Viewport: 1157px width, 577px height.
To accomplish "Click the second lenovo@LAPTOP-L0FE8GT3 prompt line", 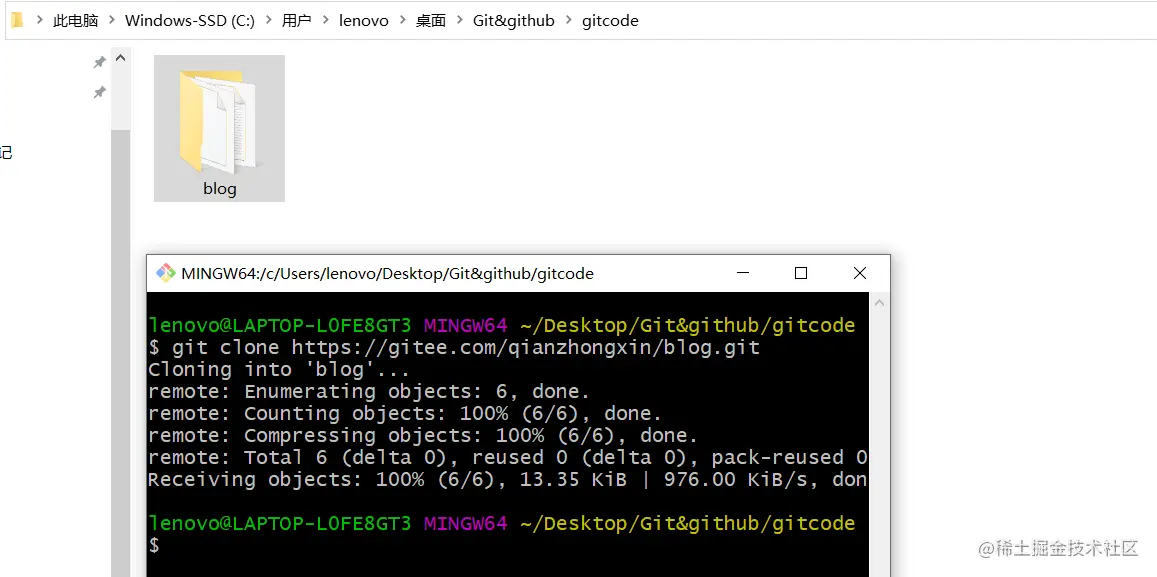I will [x=502, y=524].
